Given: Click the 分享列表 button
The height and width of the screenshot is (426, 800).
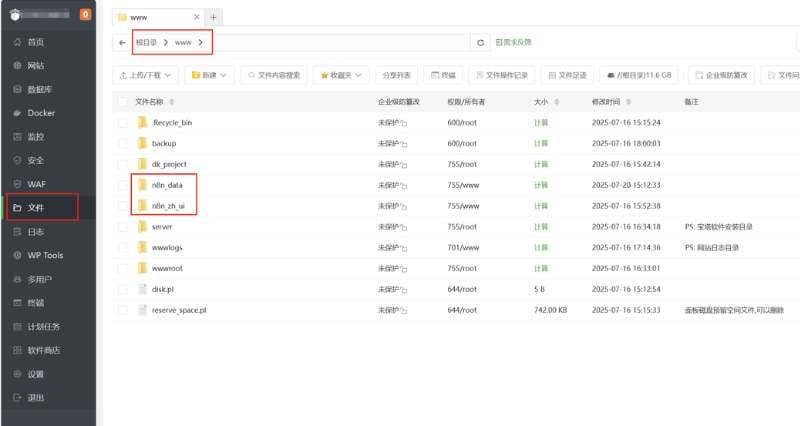Looking at the screenshot, I should 396,75.
